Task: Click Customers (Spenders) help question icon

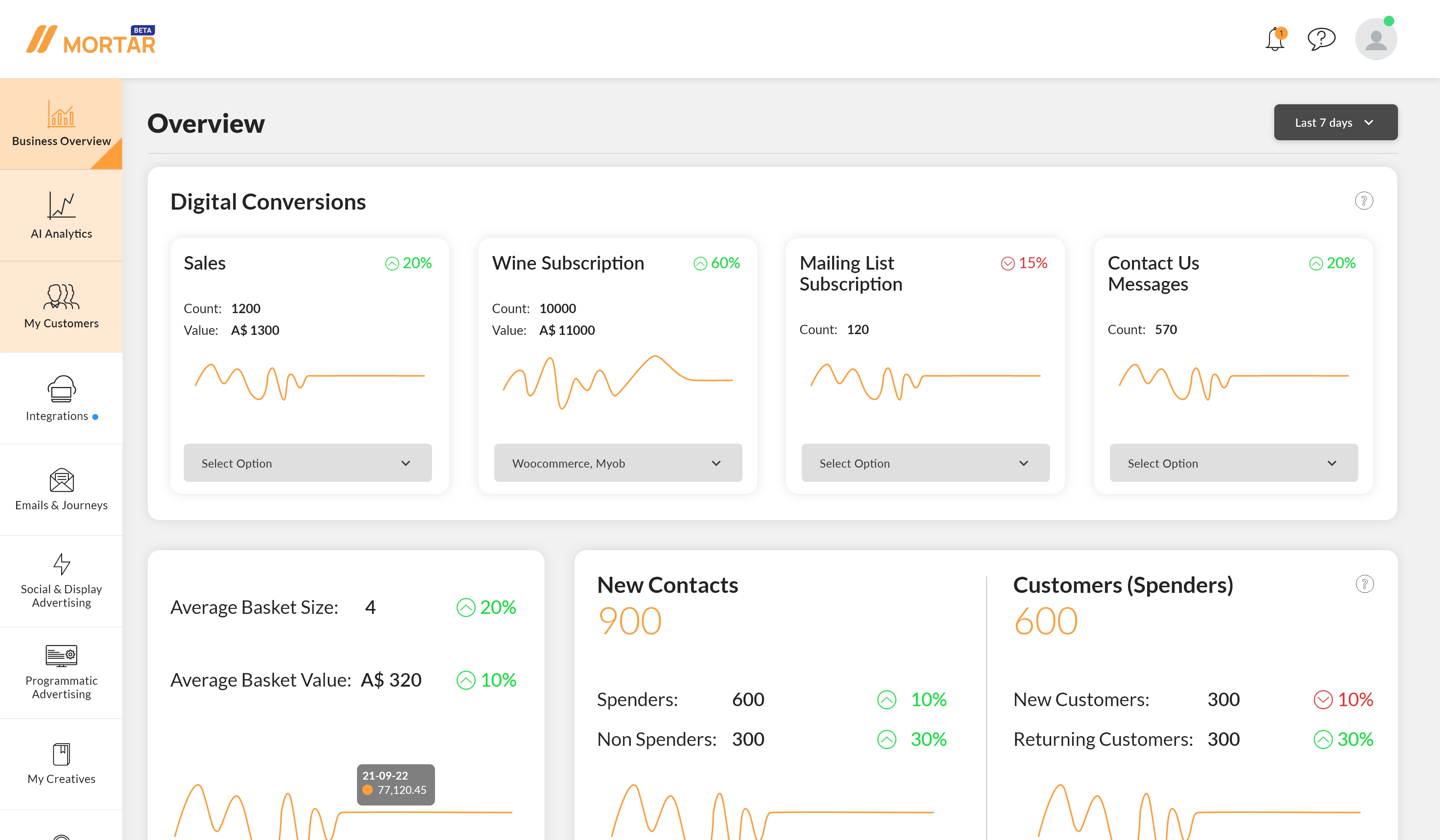Action: pyautogui.click(x=1364, y=584)
